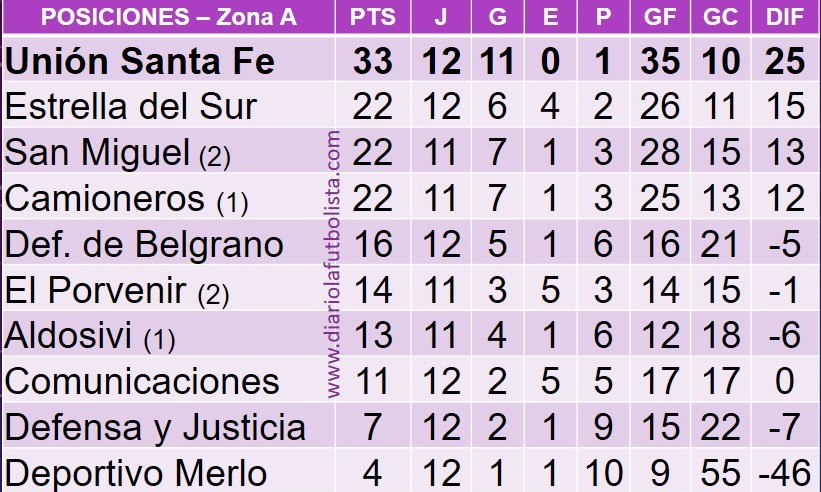This screenshot has width=821, height=492.
Task: Select the PTS column header
Action: (373, 17)
